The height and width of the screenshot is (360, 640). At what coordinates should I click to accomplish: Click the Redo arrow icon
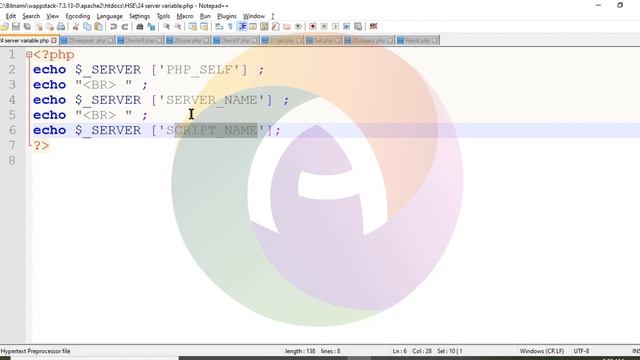(125, 27)
